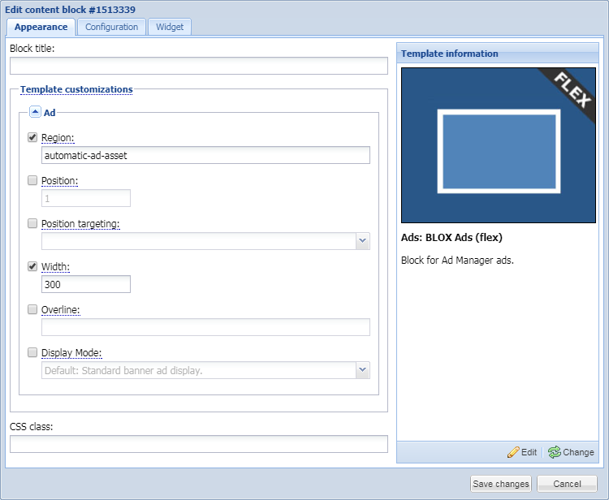
Task: Click the Block title input field
Action: tap(198, 66)
